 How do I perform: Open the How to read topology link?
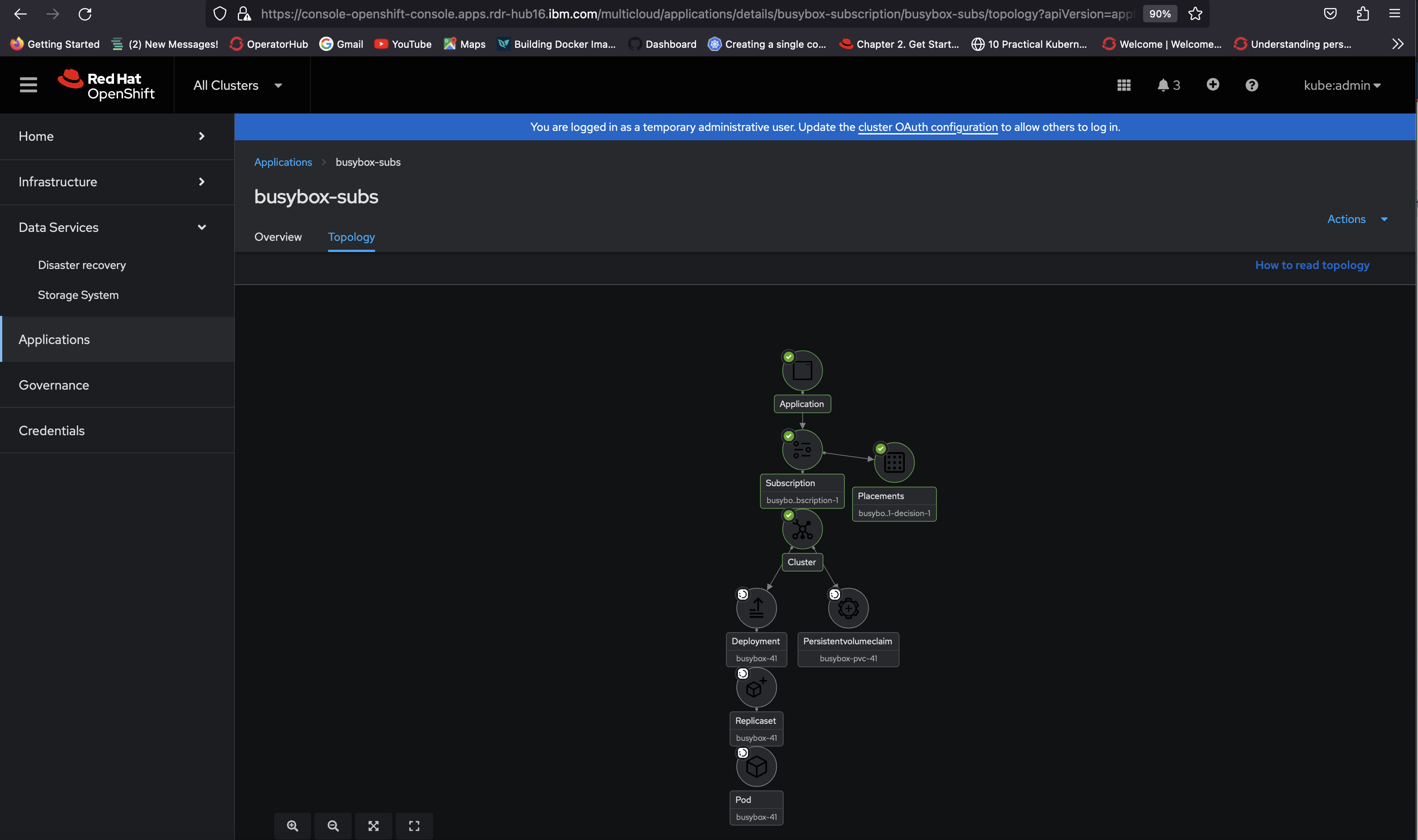1312,265
